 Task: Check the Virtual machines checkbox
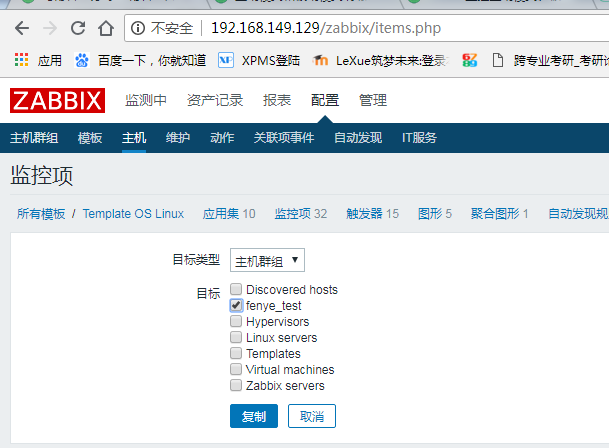(236, 369)
